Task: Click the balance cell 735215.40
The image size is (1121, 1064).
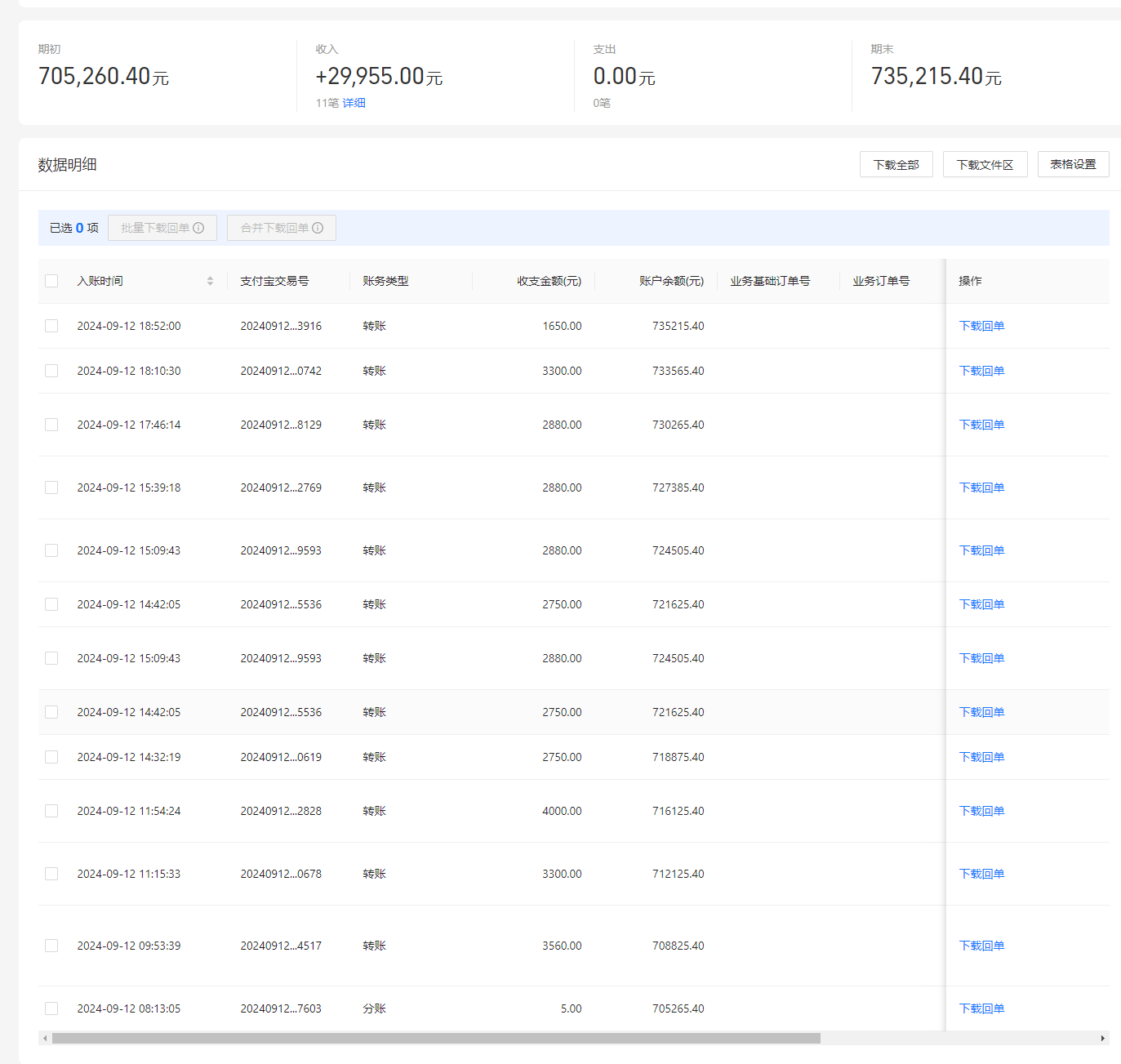Action: [x=678, y=326]
